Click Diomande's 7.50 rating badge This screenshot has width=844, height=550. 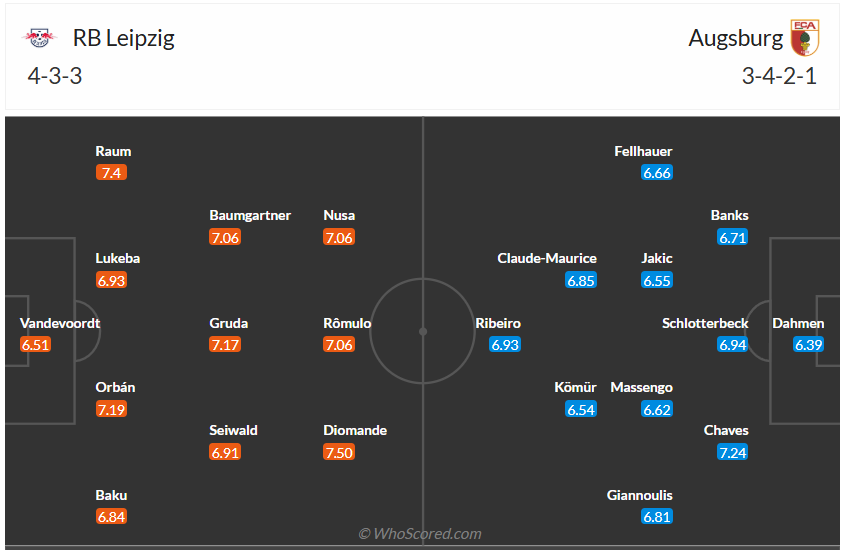[x=340, y=452]
